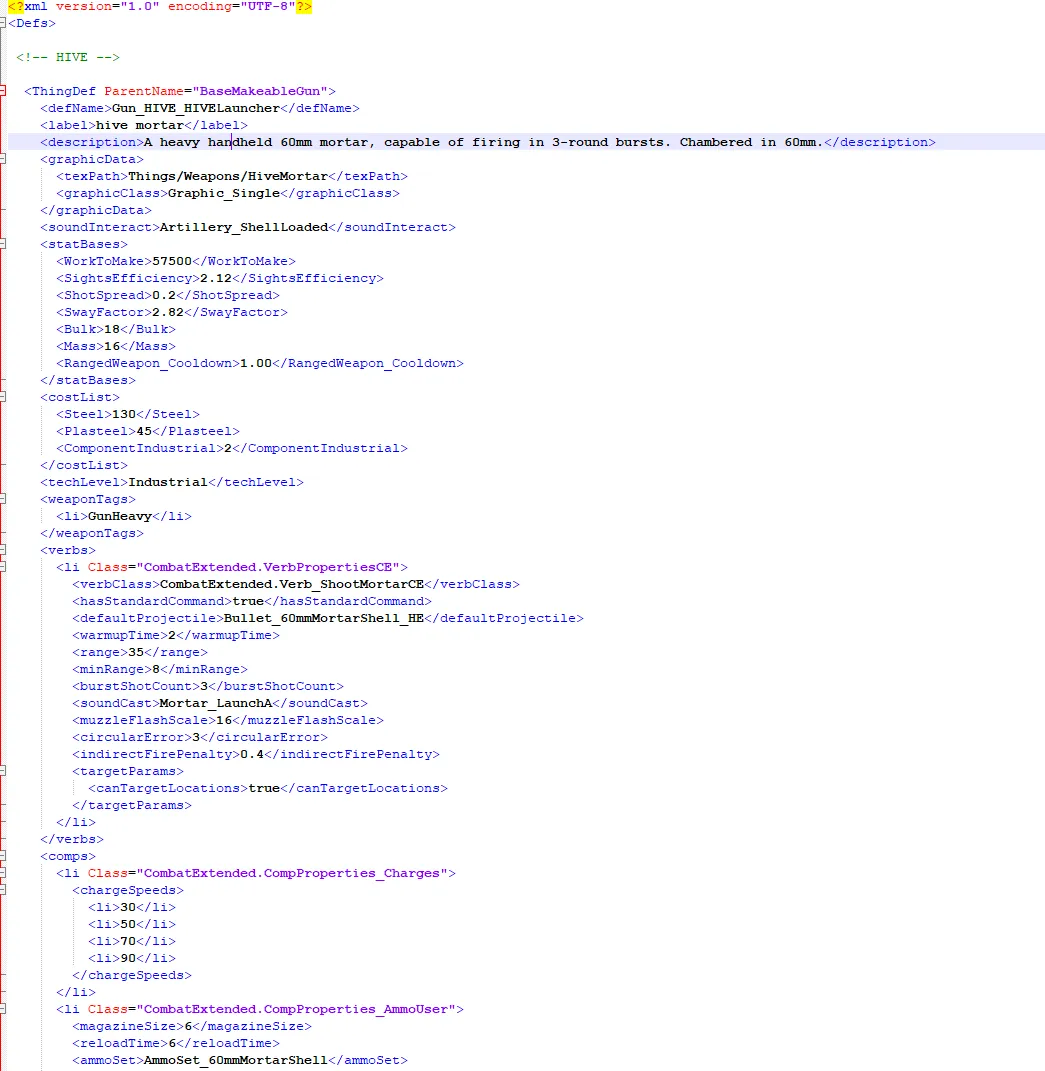This screenshot has width=1045, height=1071.
Task: Collapse the VerbPropertiesCE li block
Action: 4,567
